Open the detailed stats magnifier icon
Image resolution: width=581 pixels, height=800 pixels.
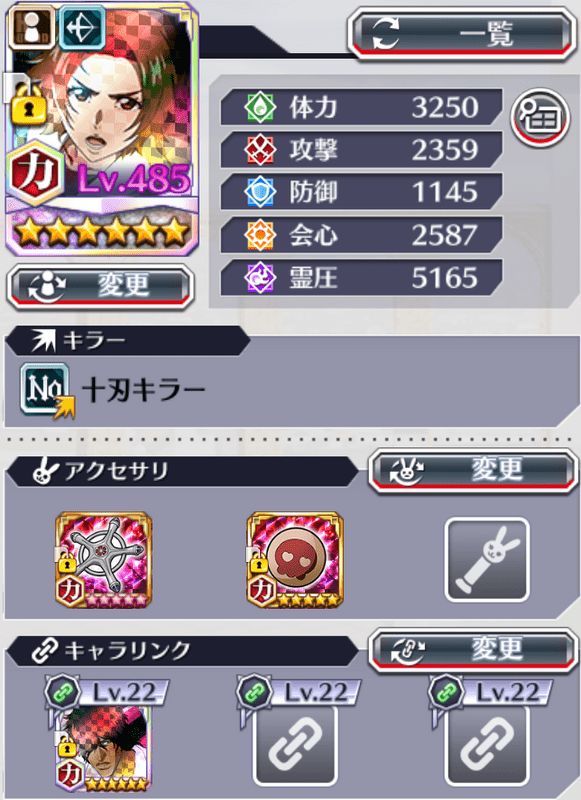(541, 117)
